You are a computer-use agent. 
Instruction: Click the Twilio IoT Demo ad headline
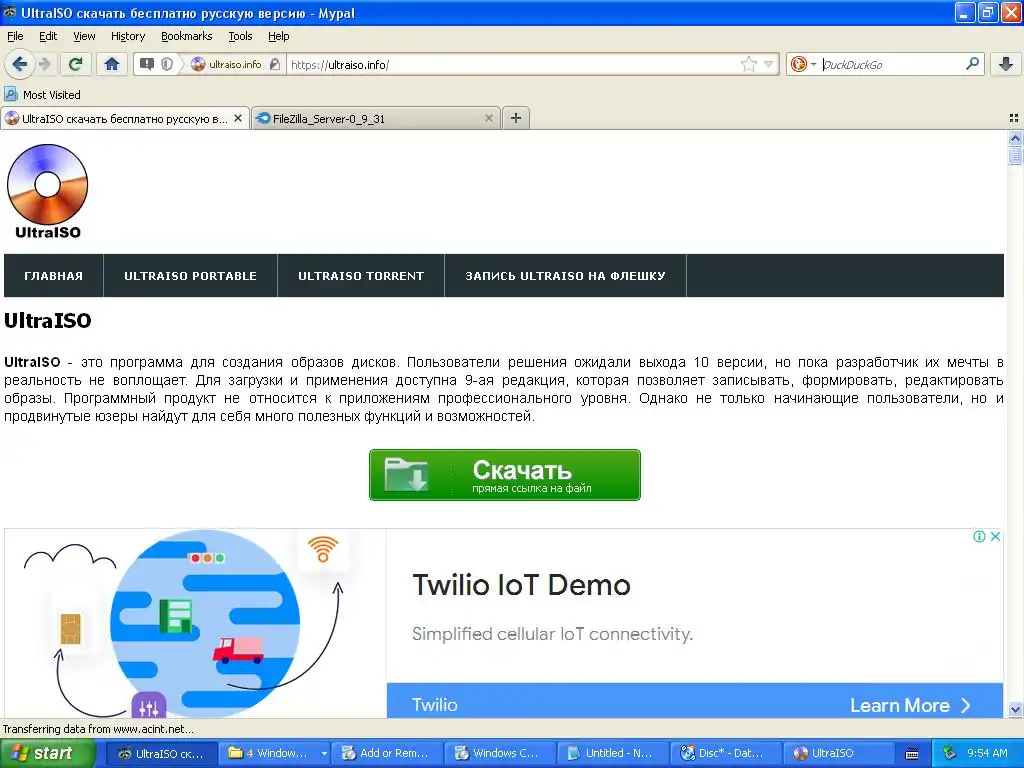[x=521, y=584]
